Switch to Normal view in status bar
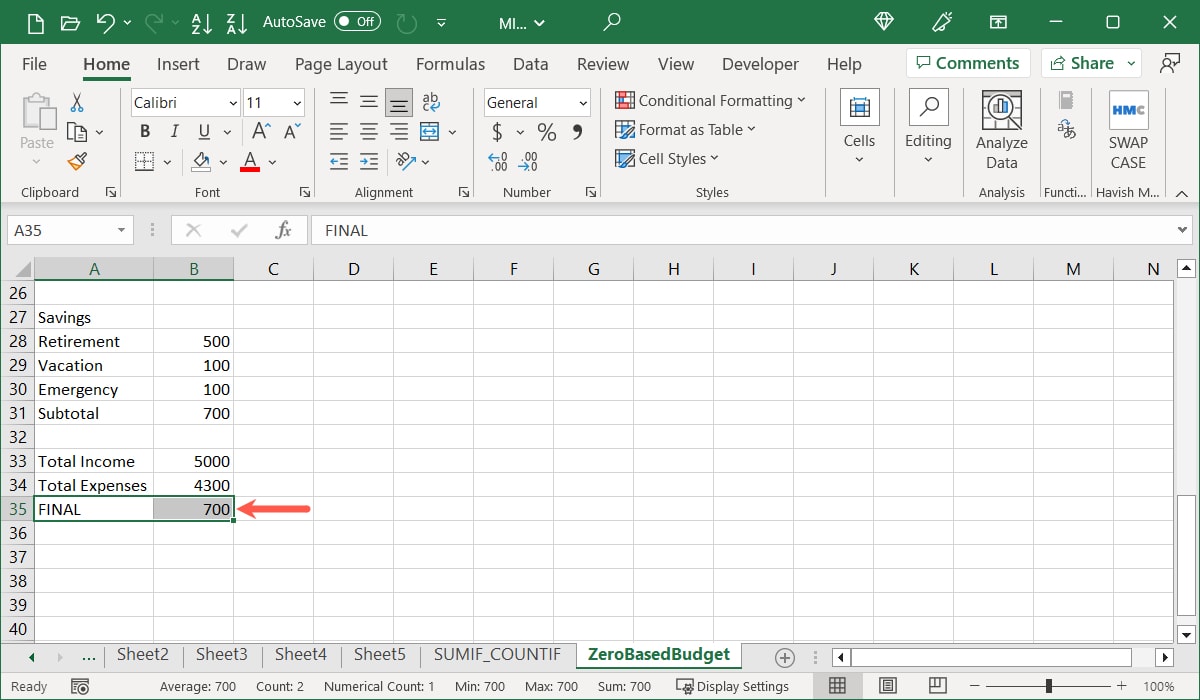 coord(838,686)
